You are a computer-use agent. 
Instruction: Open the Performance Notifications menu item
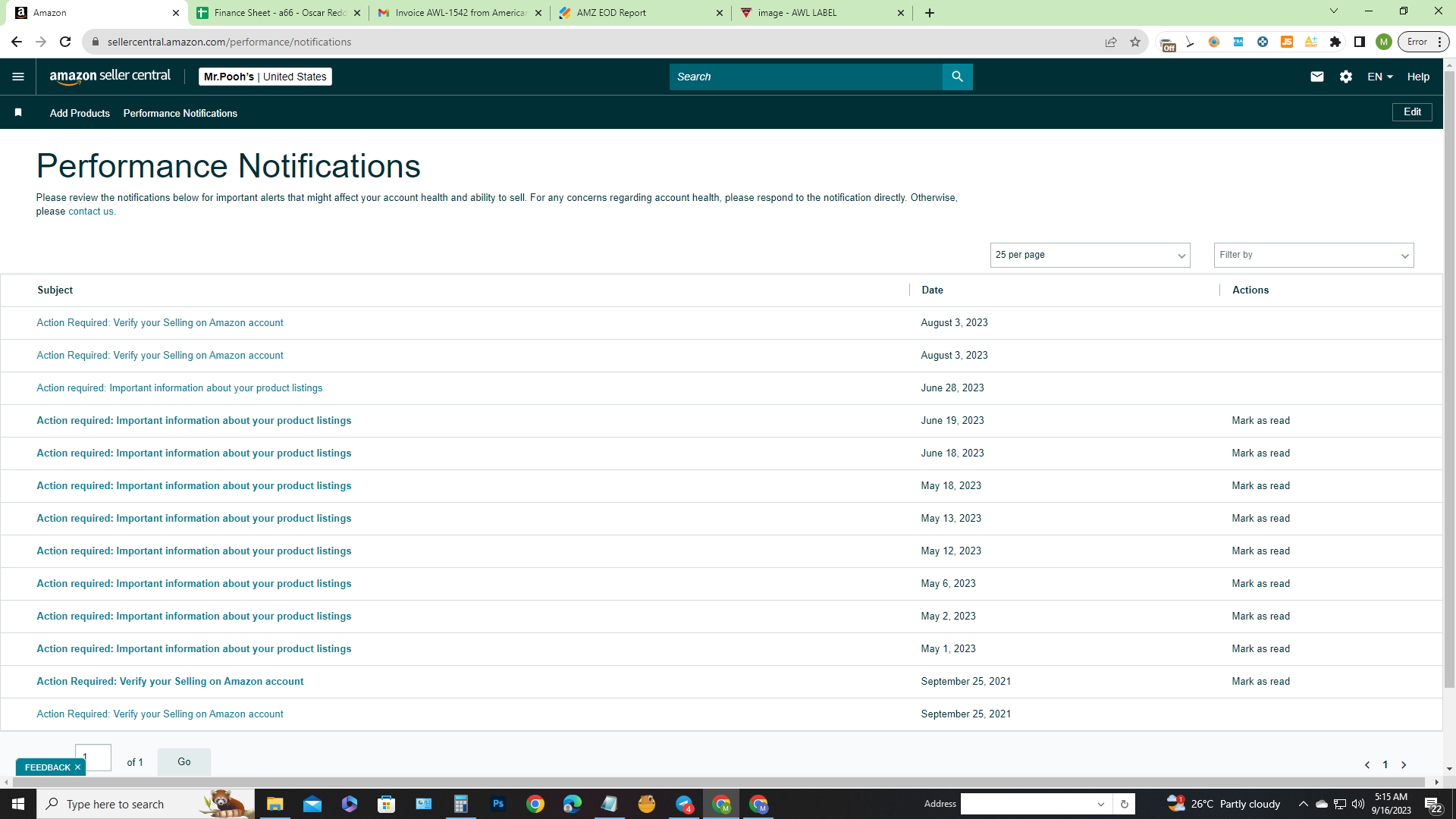click(x=180, y=113)
